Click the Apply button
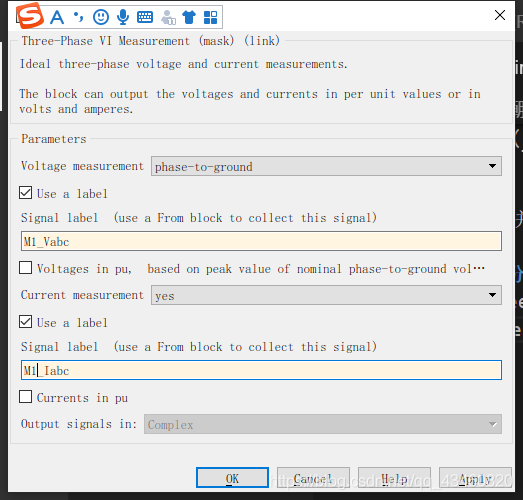This screenshot has height=500, width=523. pos(475,478)
